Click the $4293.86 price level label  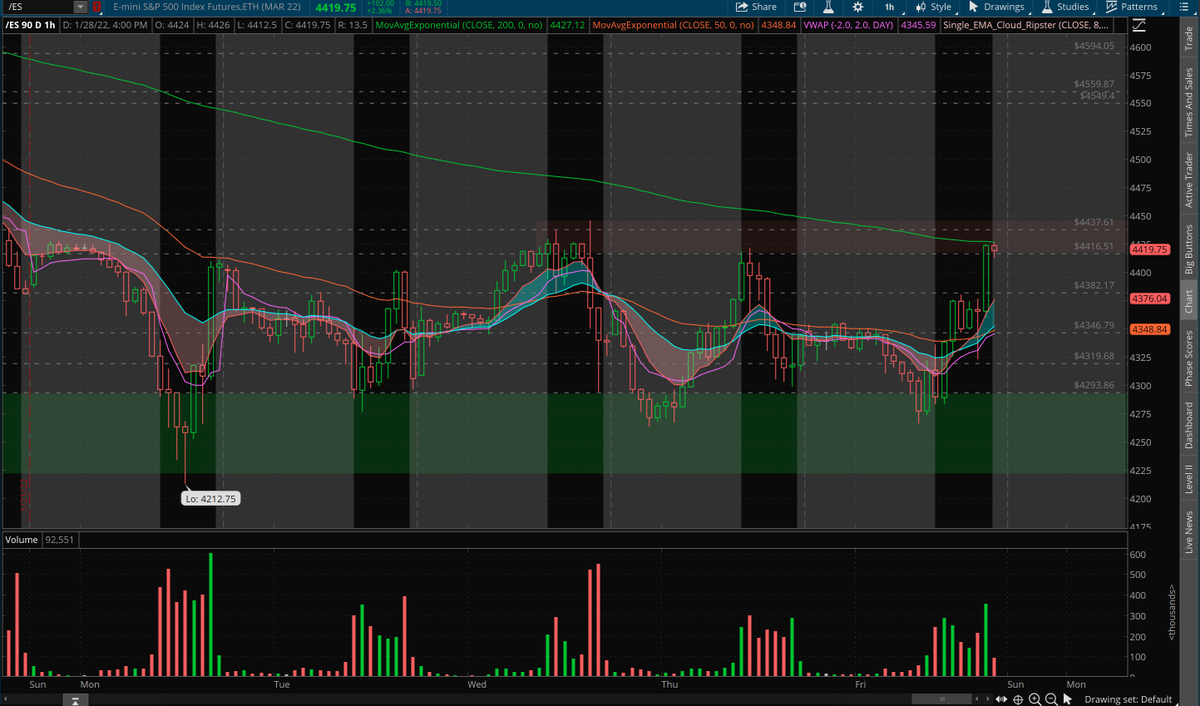coord(1093,384)
